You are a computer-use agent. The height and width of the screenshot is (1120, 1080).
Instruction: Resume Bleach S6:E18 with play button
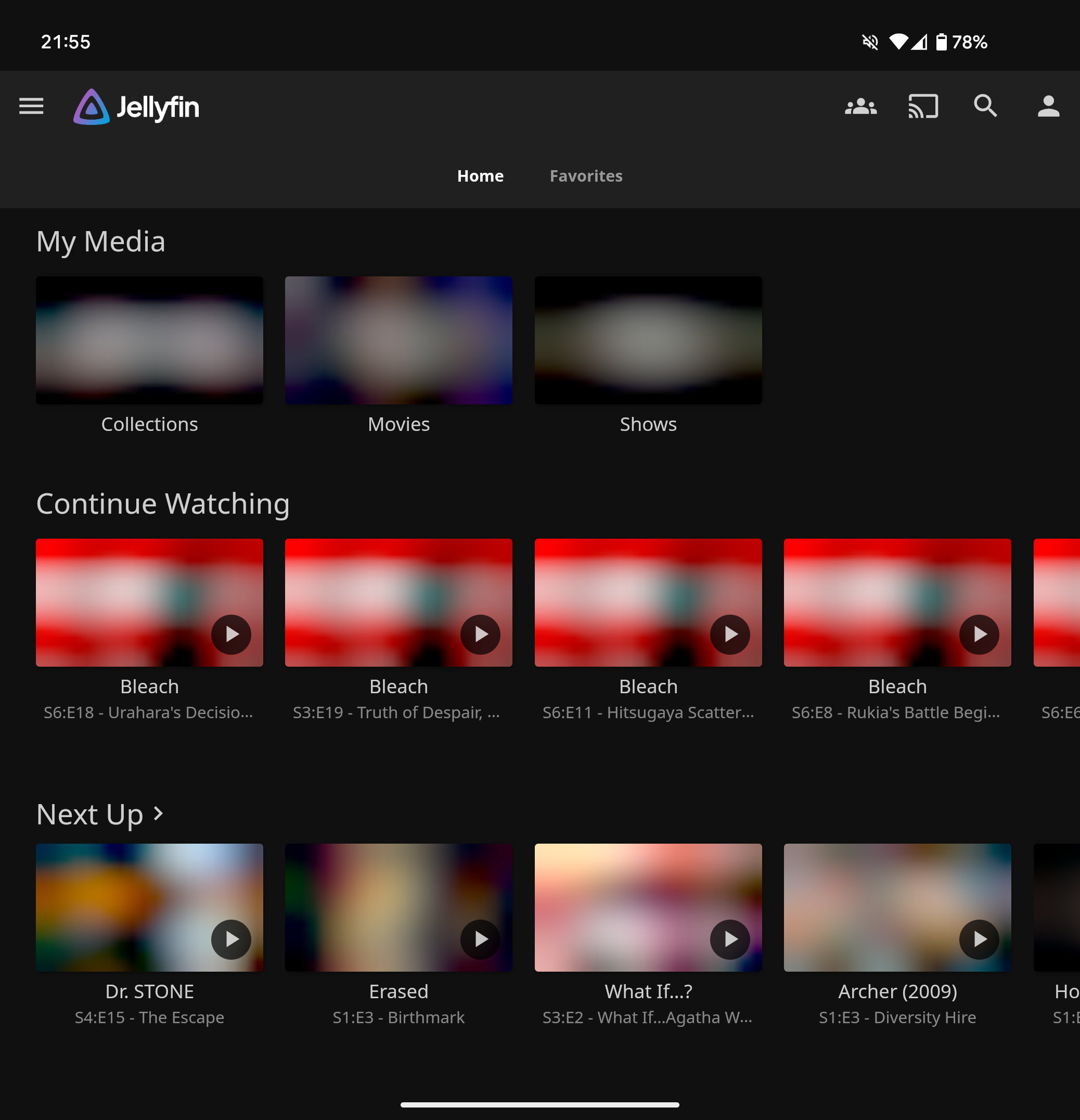(x=231, y=634)
